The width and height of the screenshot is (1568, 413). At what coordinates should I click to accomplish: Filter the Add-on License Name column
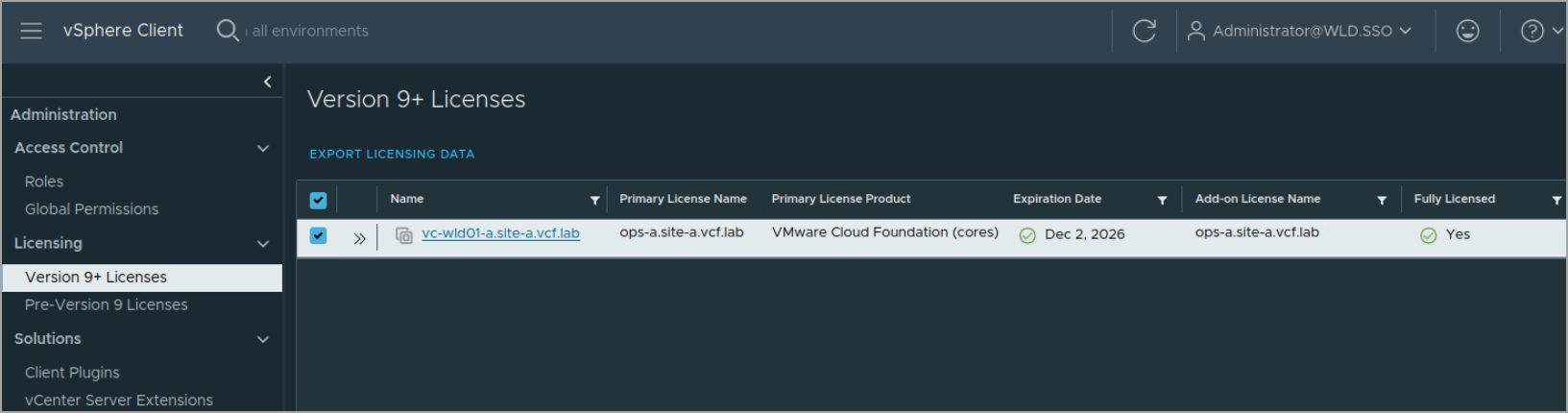point(1382,200)
